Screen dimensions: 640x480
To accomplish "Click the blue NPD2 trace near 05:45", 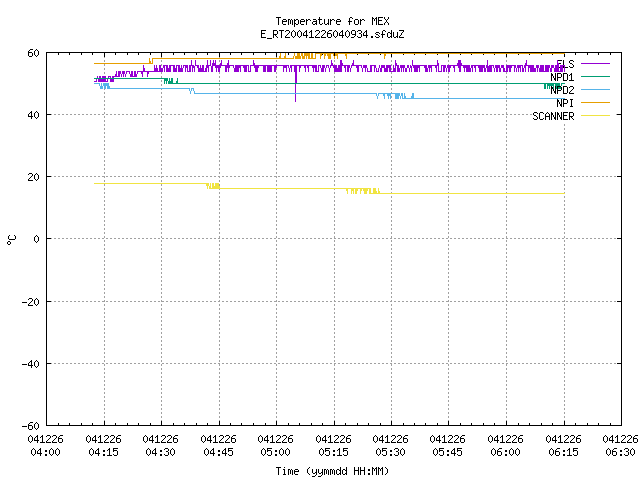I will [x=448, y=99].
